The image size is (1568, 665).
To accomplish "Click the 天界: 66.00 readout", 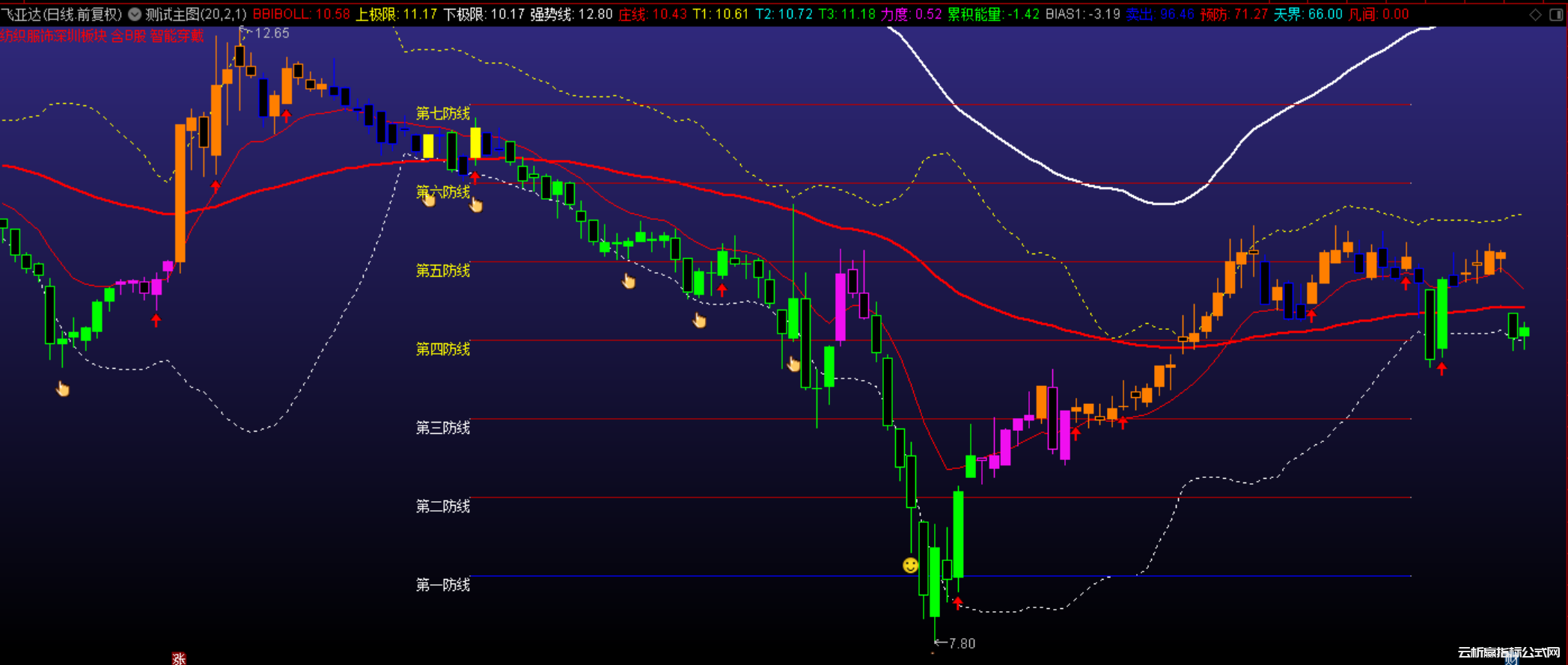I will pyautogui.click(x=1308, y=14).
